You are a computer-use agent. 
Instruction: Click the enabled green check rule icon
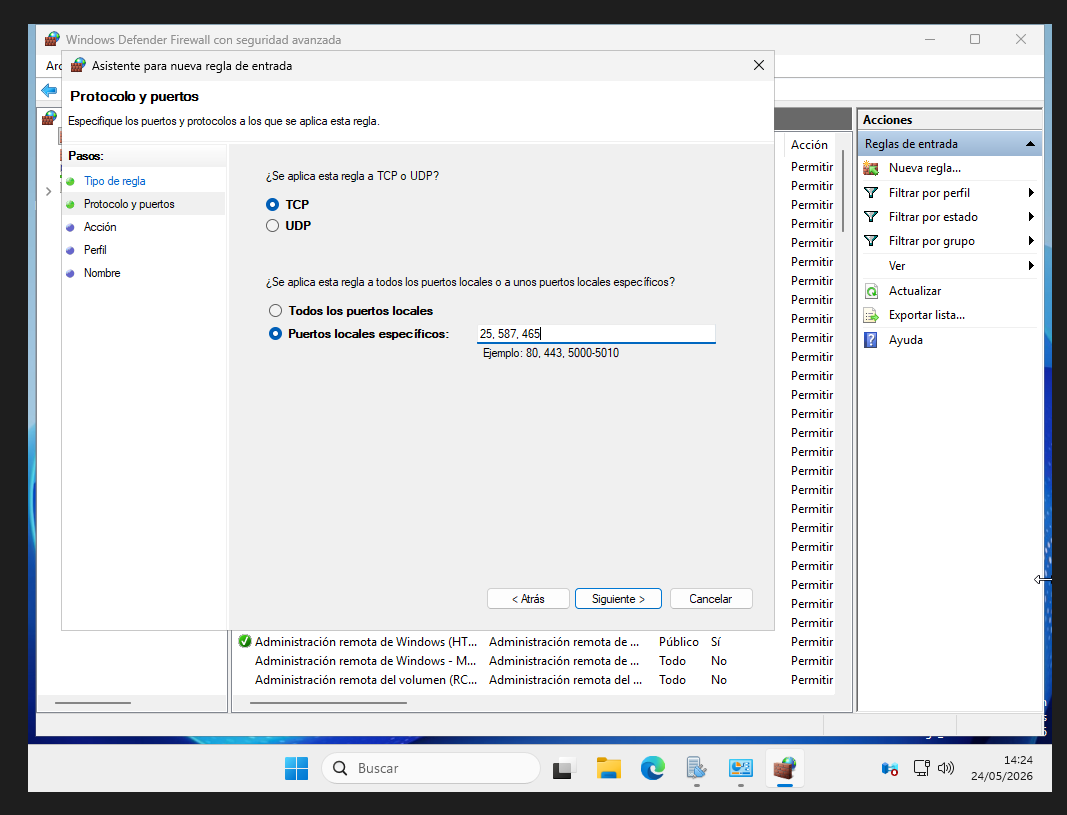click(x=245, y=642)
